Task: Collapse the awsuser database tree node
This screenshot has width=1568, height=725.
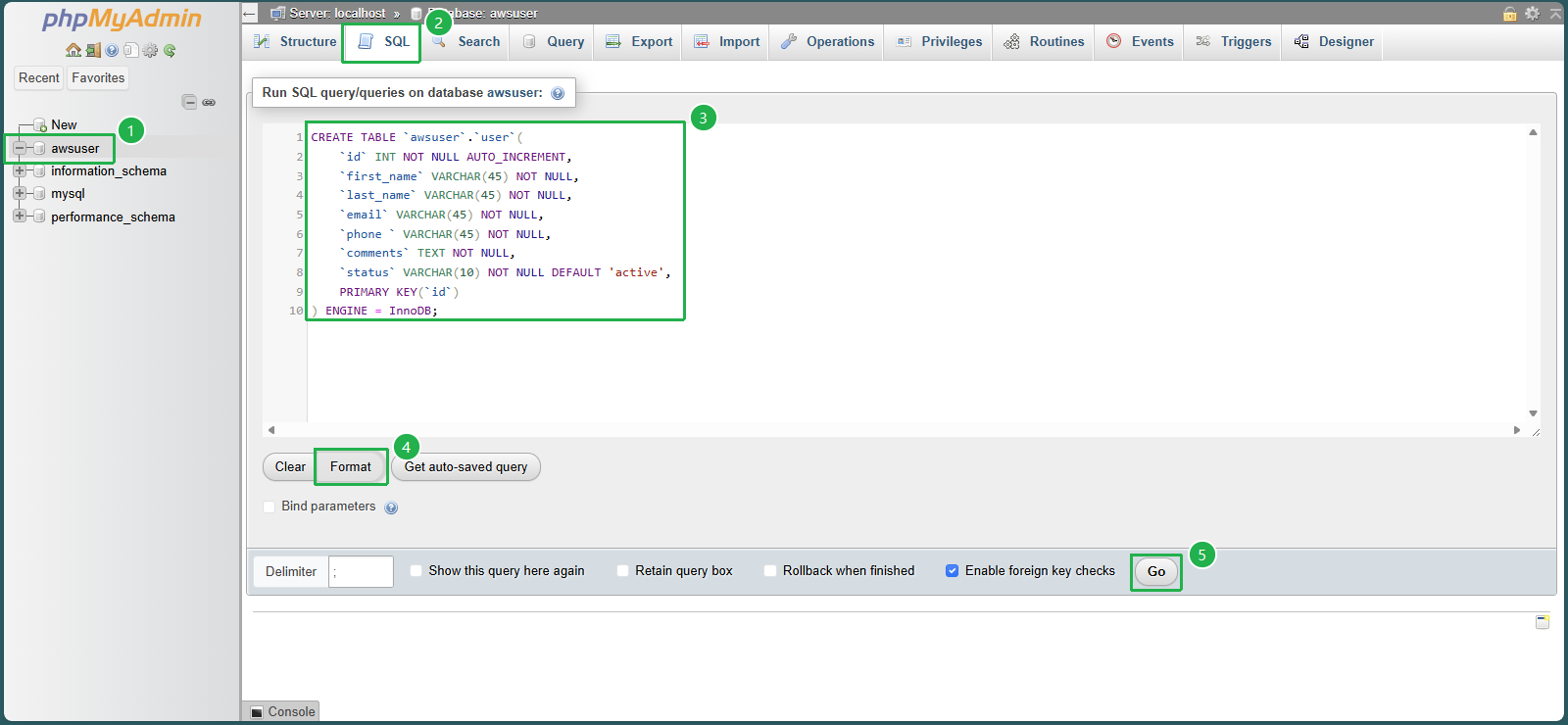Action: pyautogui.click(x=20, y=148)
